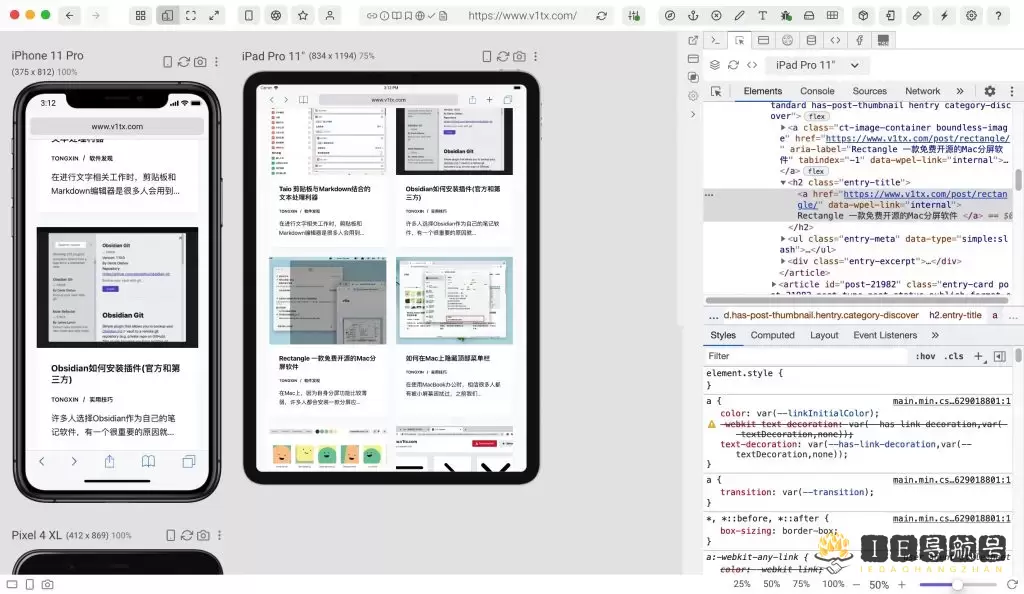Viewport: 1024px width, 594px height.
Task: Toggle the :hov element state panel
Action: click(925, 356)
